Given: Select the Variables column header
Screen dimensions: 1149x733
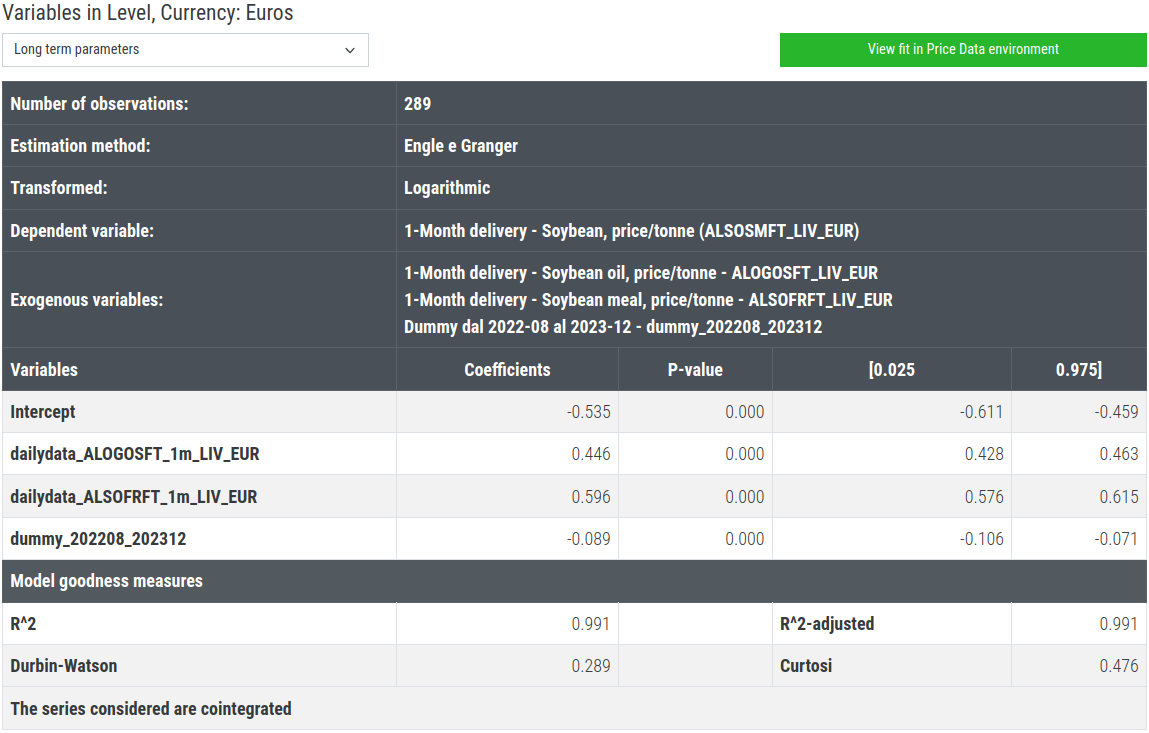Looking at the screenshot, I should click(x=44, y=370).
